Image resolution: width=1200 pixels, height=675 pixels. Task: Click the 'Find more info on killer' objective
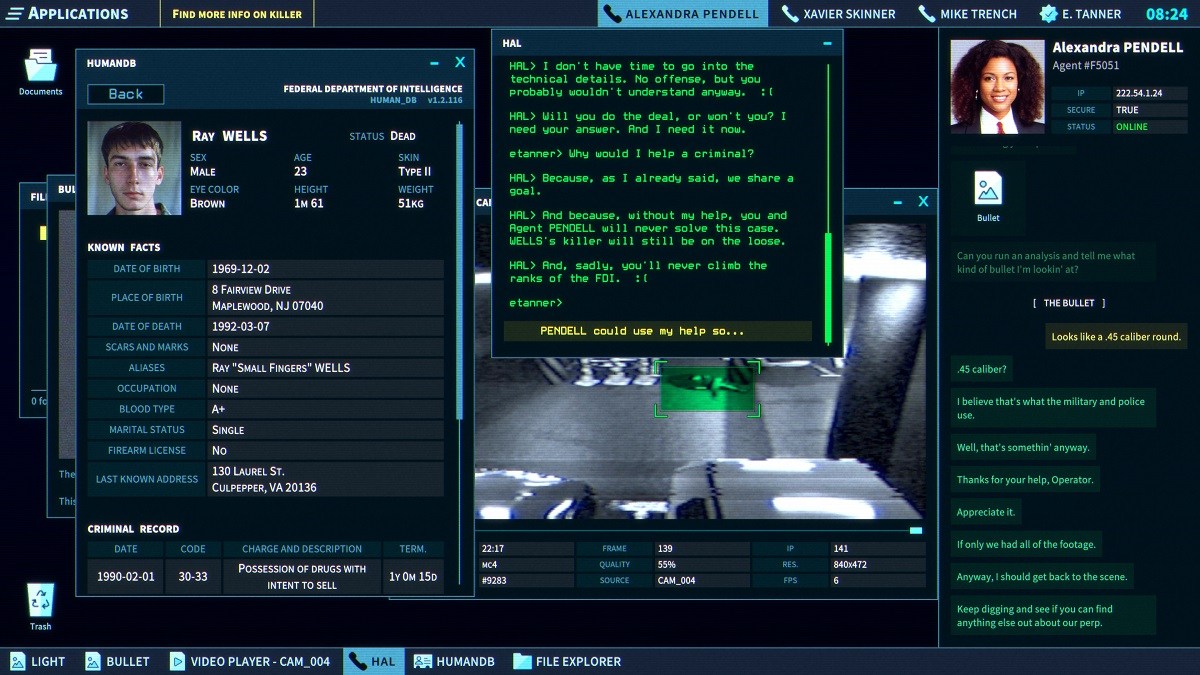pos(237,14)
